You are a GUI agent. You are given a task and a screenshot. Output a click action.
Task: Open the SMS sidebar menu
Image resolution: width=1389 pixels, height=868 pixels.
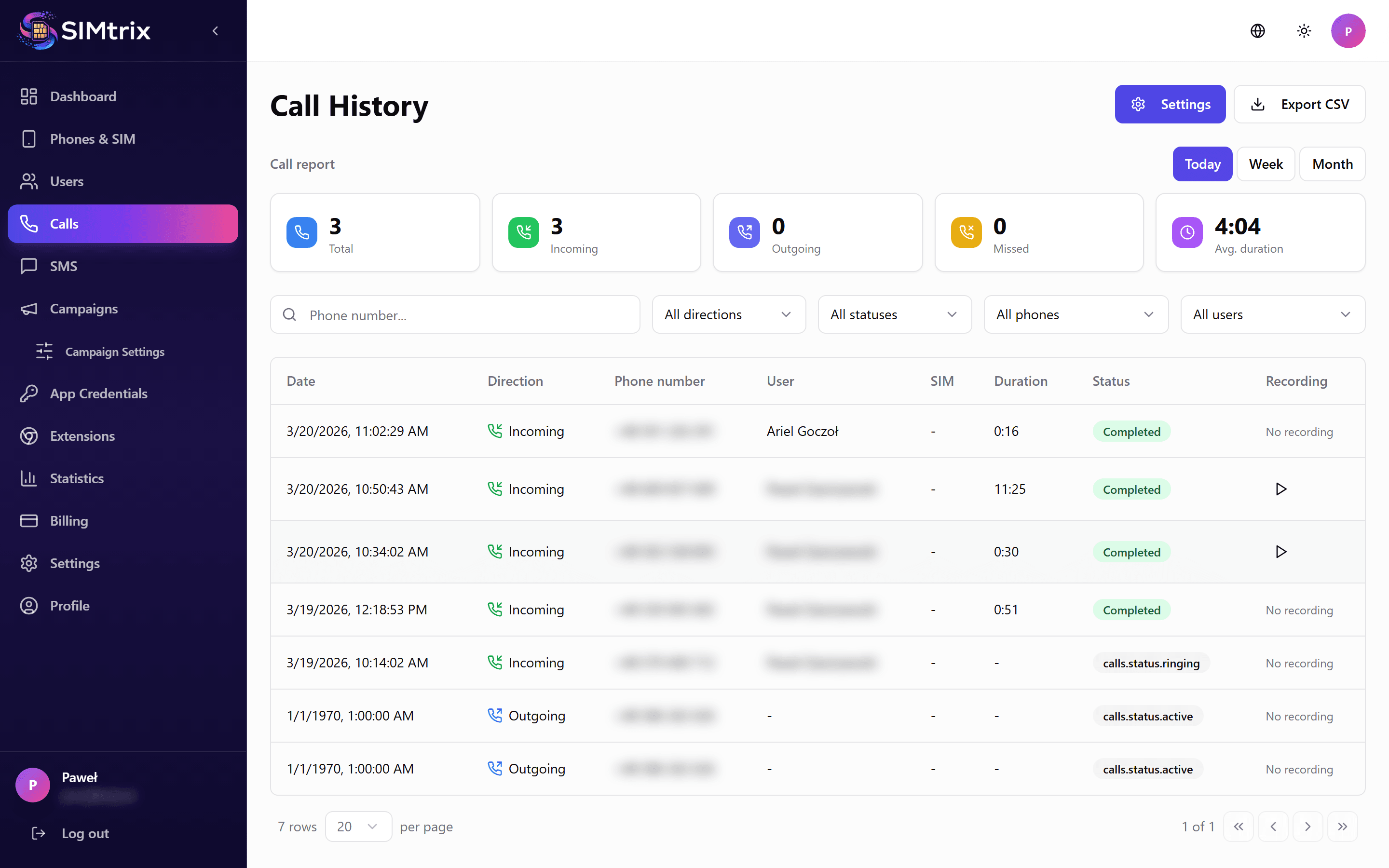pyautogui.click(x=63, y=266)
